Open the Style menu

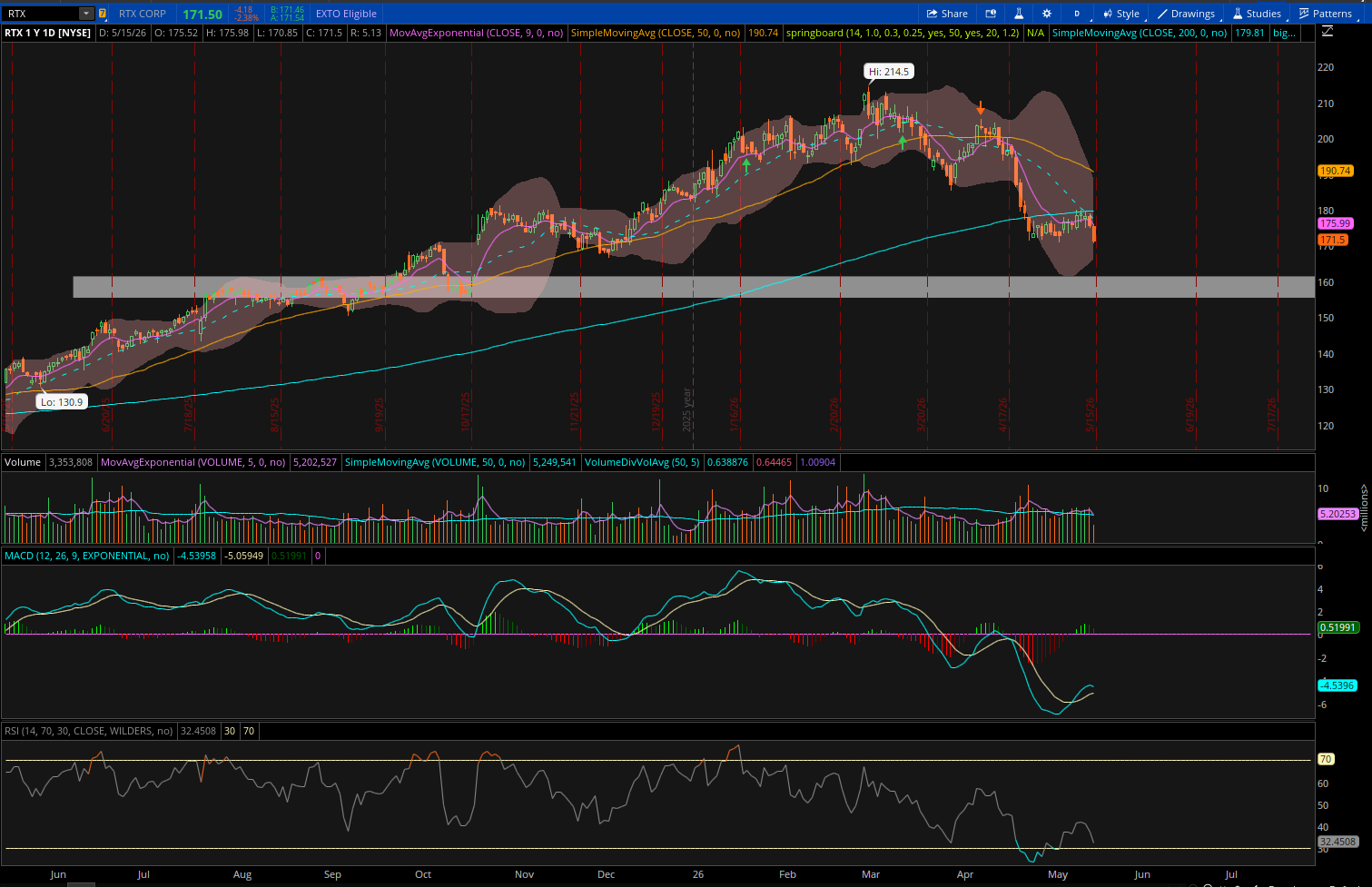point(1121,14)
